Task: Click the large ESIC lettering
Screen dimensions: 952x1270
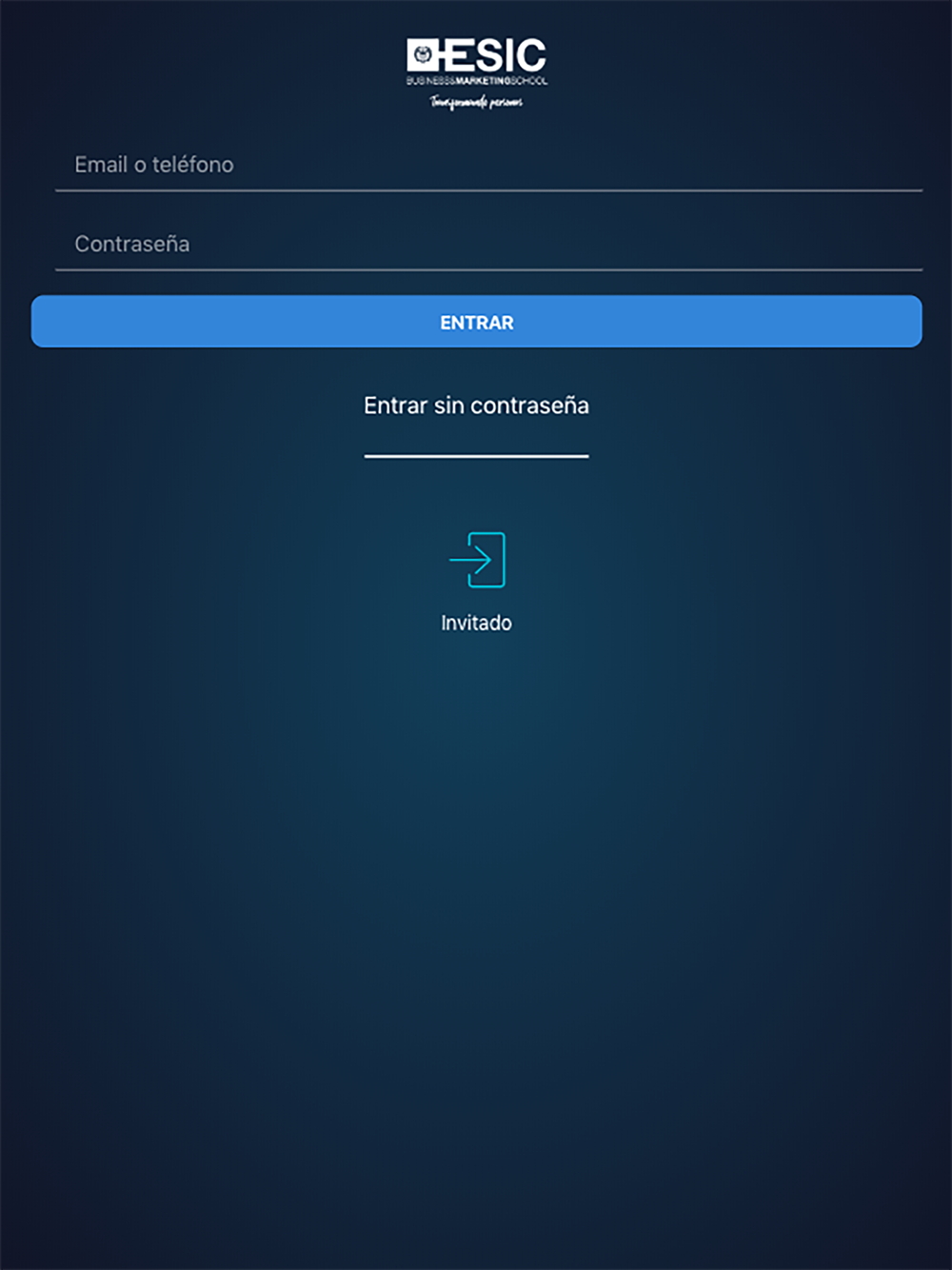Action: (493, 55)
